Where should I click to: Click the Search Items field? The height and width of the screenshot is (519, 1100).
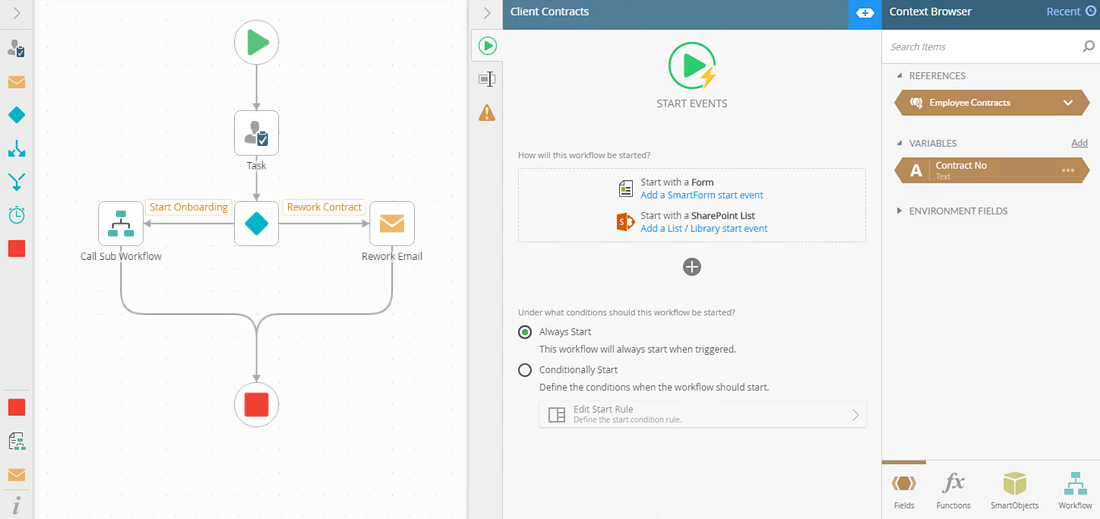point(980,46)
